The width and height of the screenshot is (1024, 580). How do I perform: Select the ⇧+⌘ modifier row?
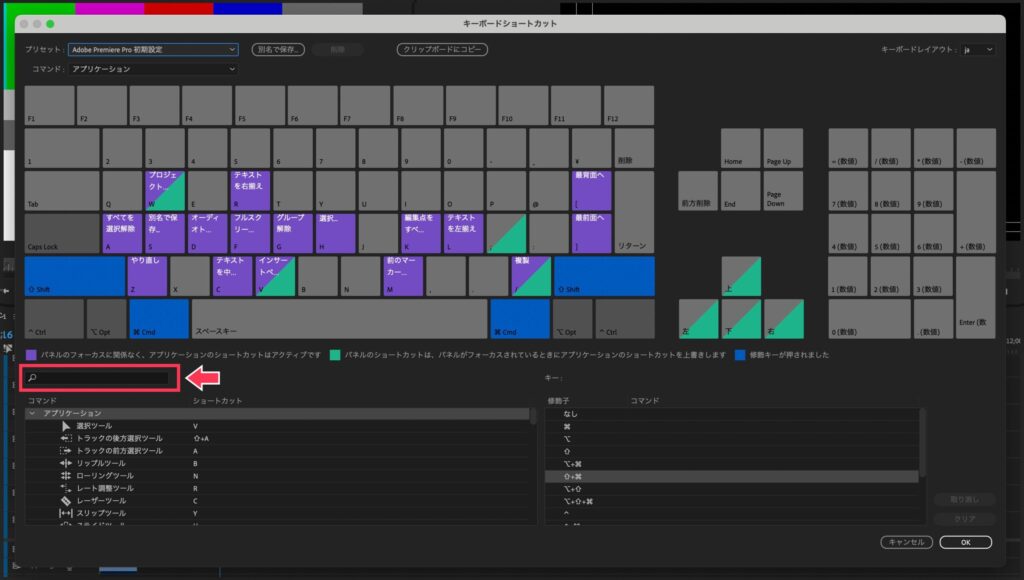(731, 476)
